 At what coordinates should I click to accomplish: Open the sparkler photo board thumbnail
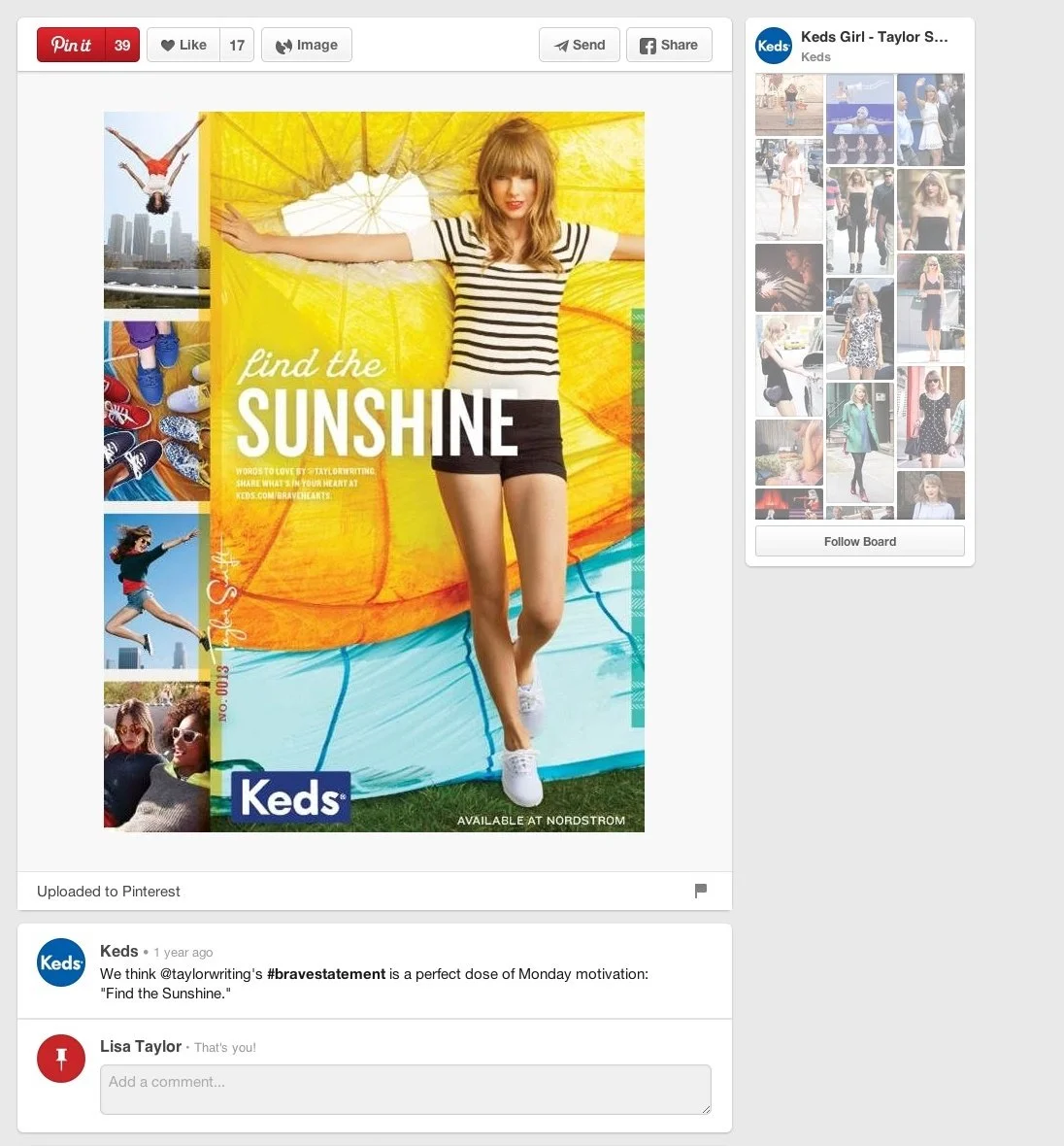click(x=788, y=277)
